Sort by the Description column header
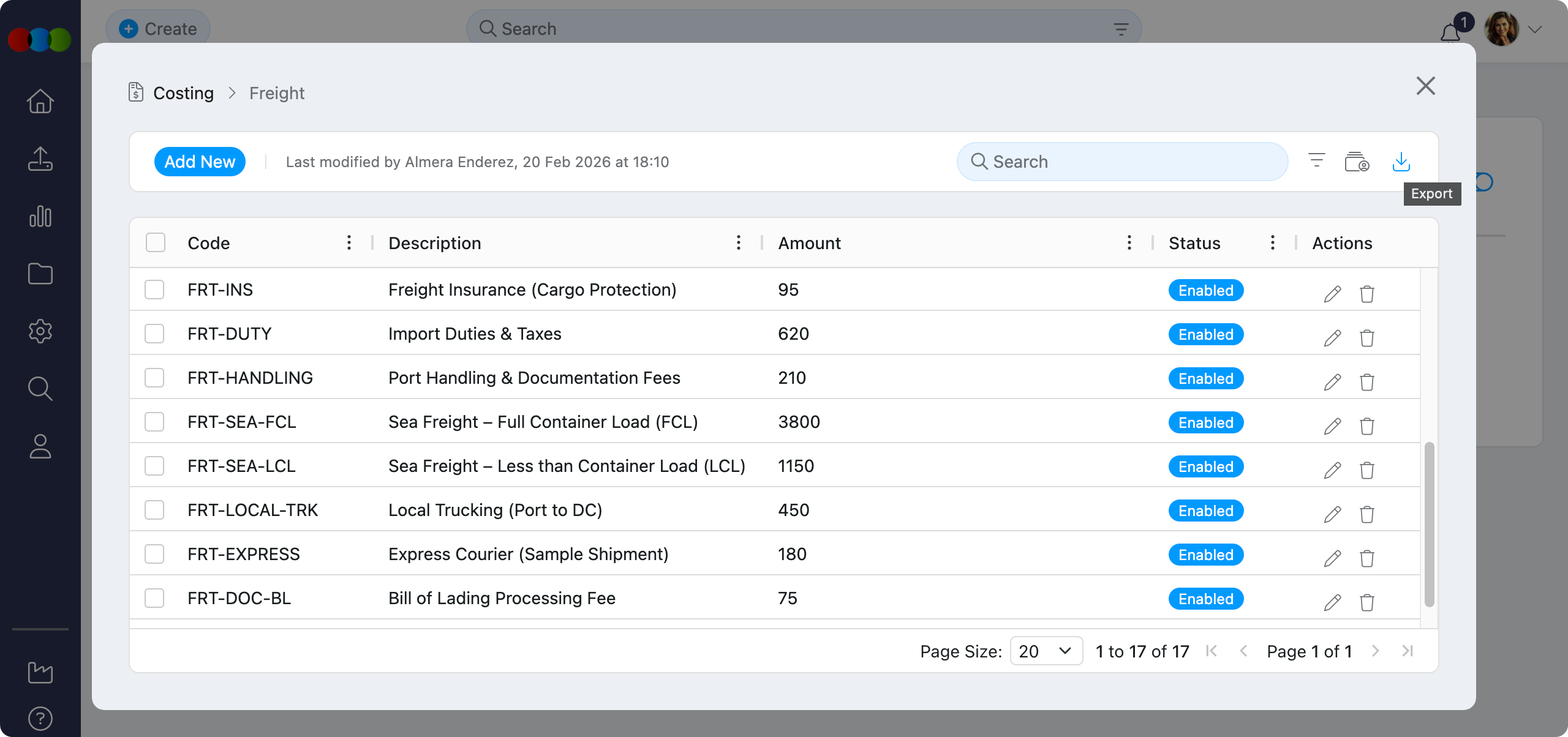This screenshot has height=737, width=1568. 435,243
